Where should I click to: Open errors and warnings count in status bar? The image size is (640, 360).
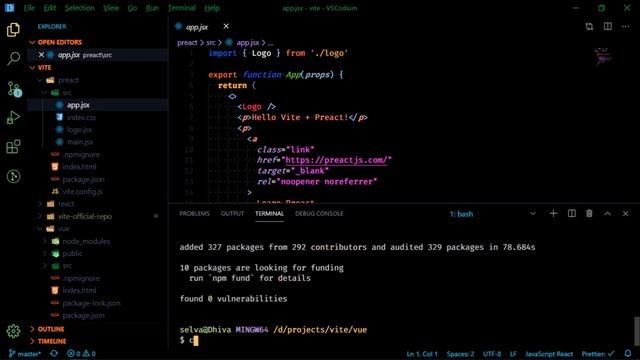pos(81,353)
